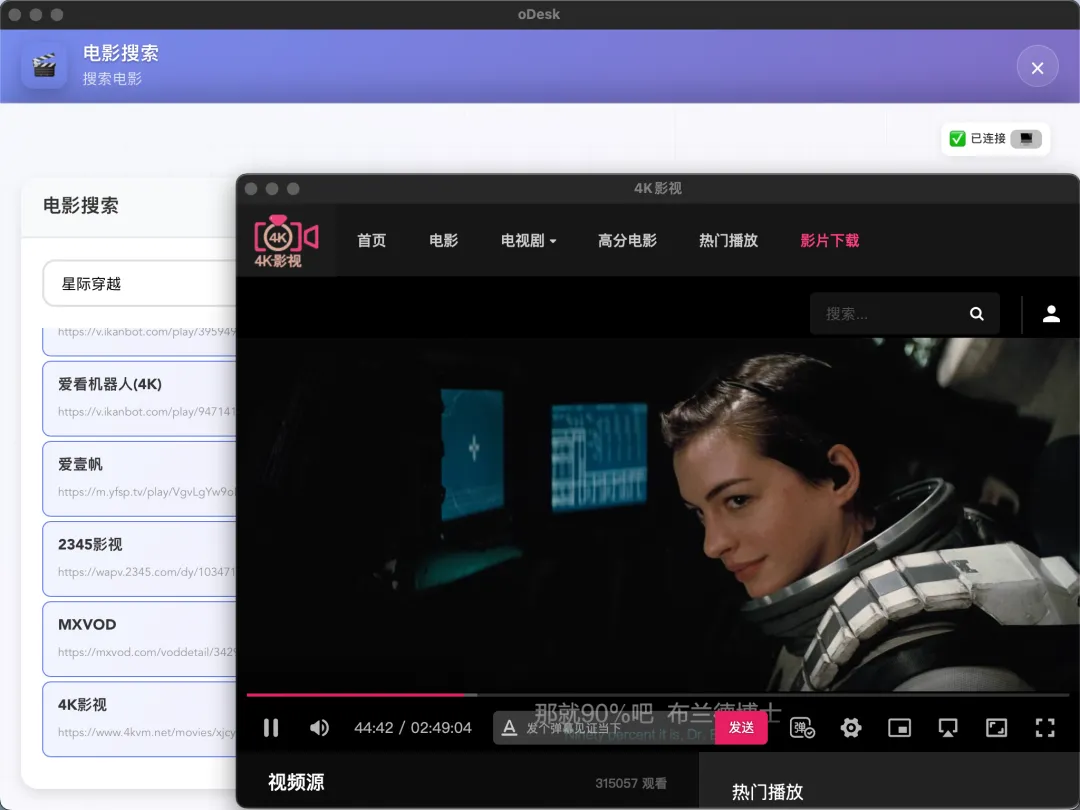Pause the video playback

coord(271,727)
